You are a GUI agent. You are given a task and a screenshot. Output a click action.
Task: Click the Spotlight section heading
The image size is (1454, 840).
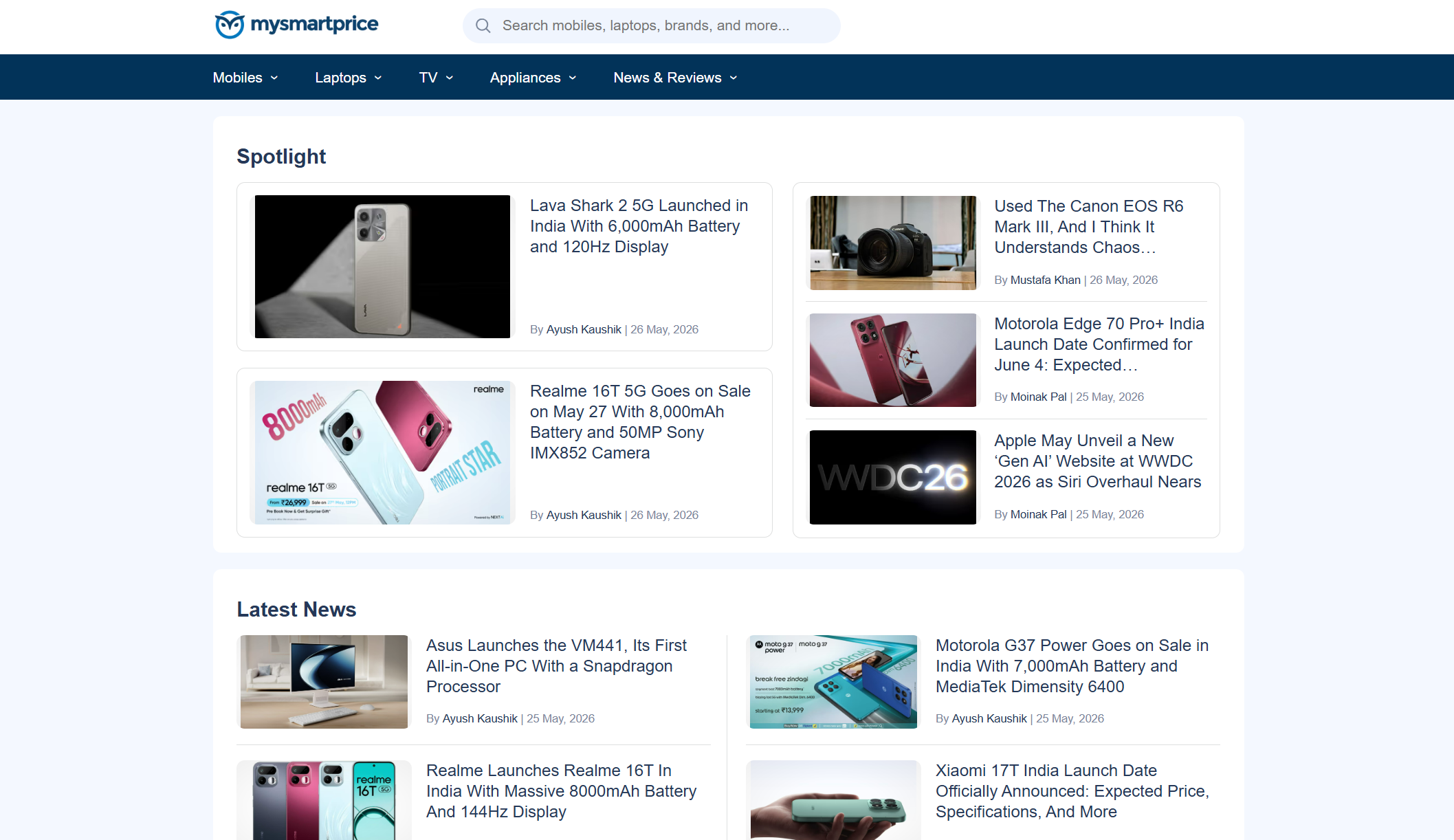tap(281, 157)
